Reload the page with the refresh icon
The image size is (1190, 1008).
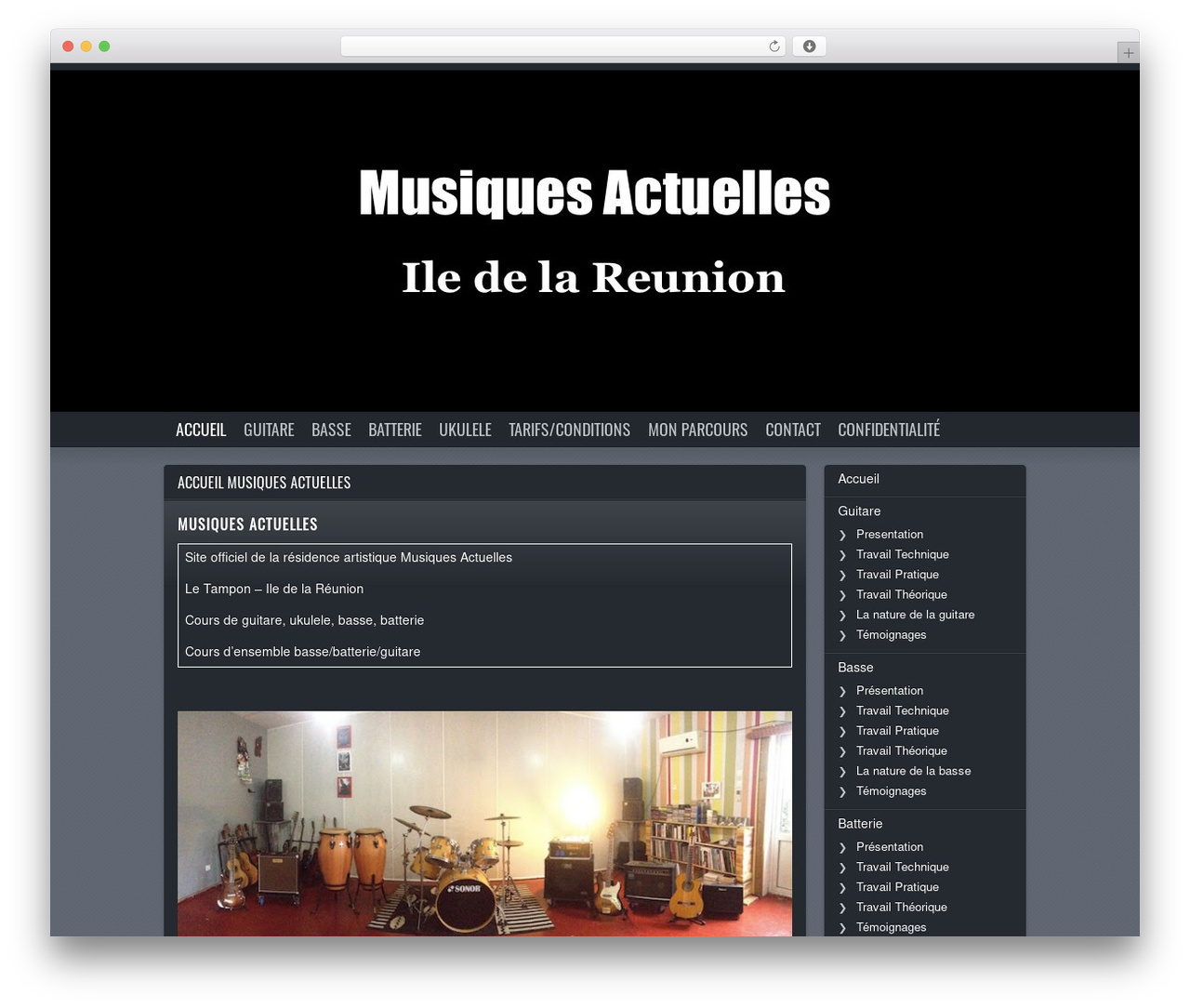coord(773,46)
